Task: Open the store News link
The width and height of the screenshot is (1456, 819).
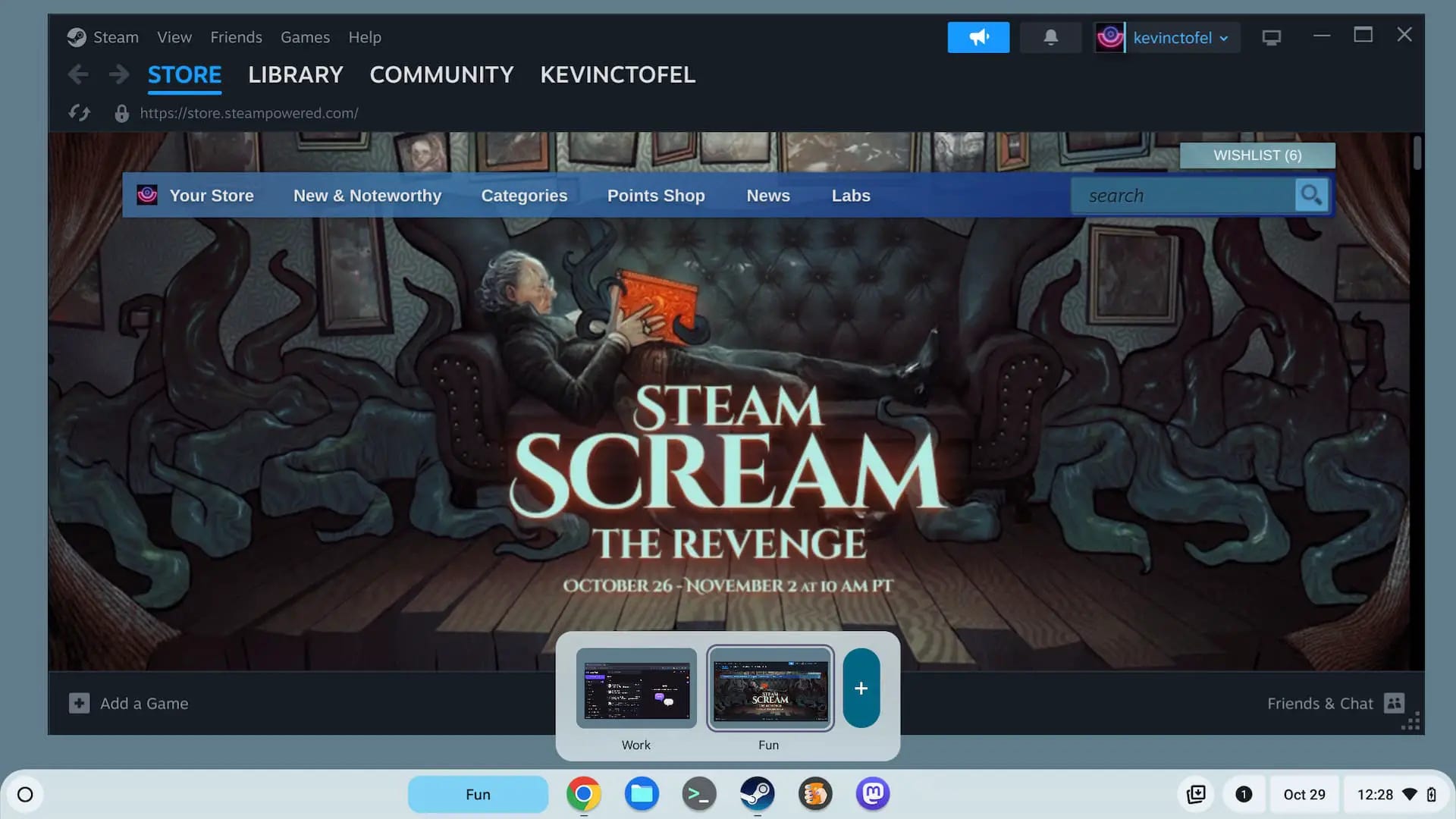Action: tap(768, 196)
